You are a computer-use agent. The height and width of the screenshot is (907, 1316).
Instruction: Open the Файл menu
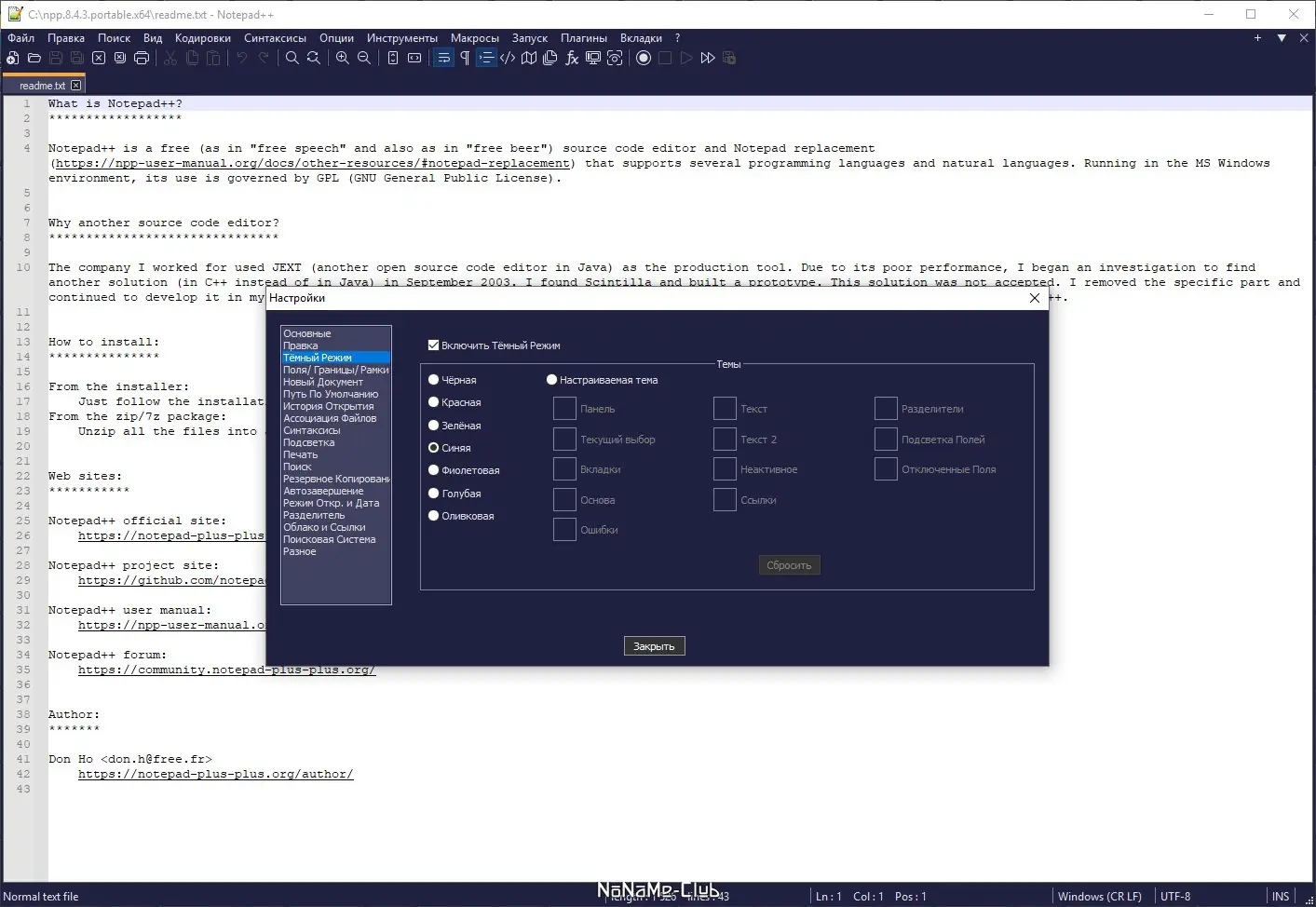point(20,38)
